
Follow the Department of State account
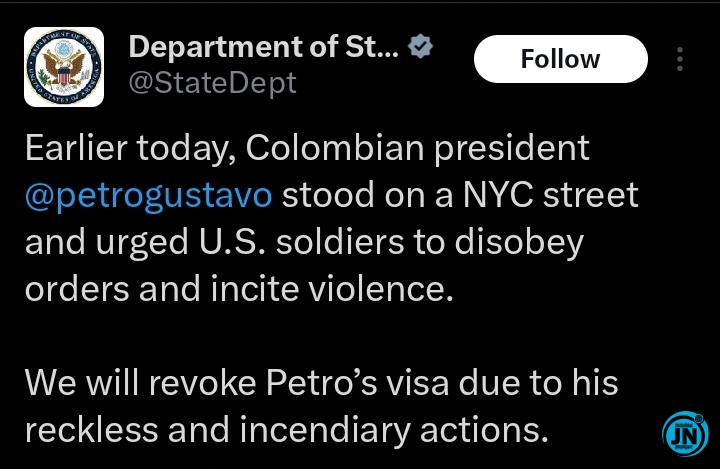[561, 59]
